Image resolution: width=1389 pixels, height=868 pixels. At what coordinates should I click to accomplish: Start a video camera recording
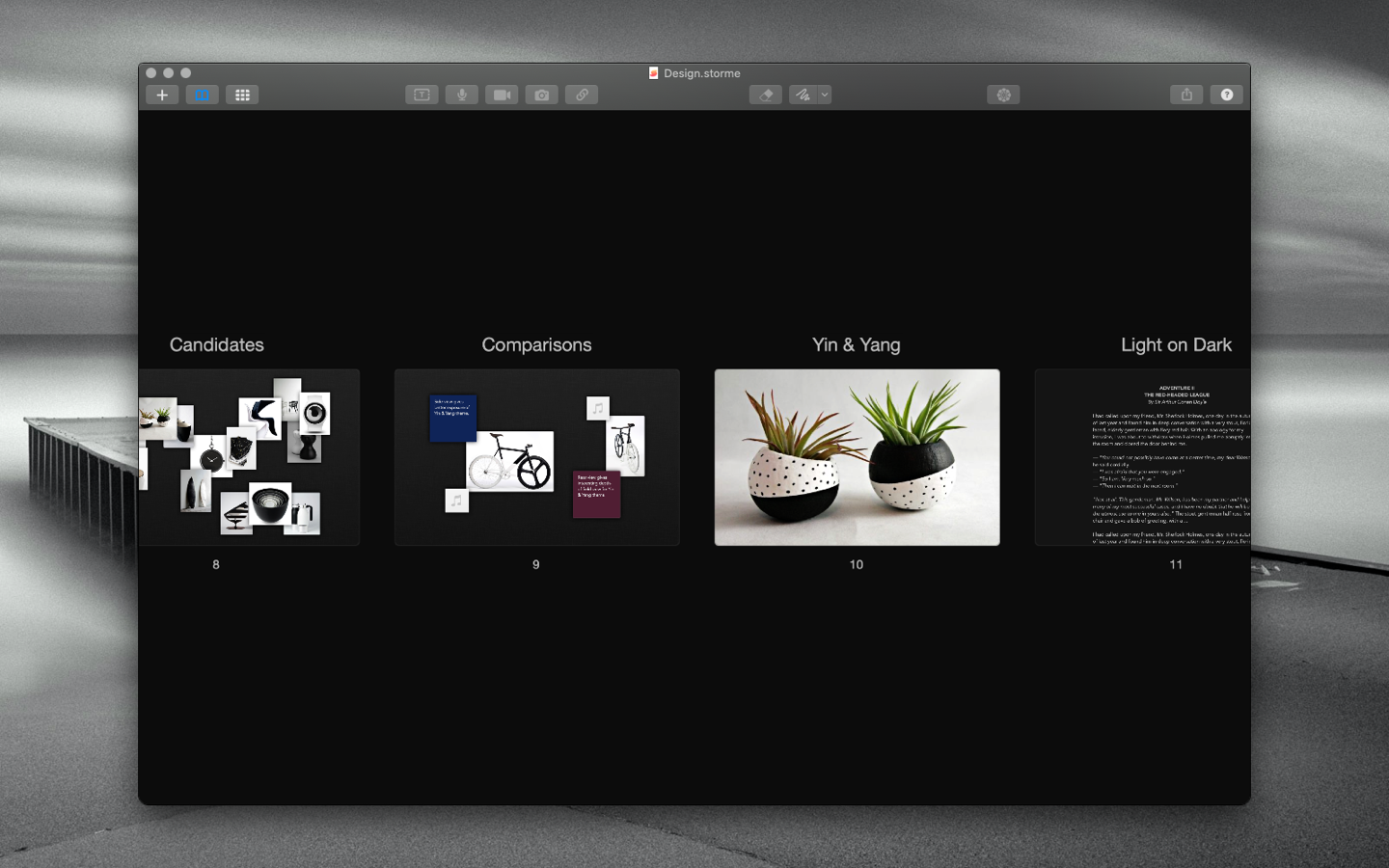pos(501,95)
